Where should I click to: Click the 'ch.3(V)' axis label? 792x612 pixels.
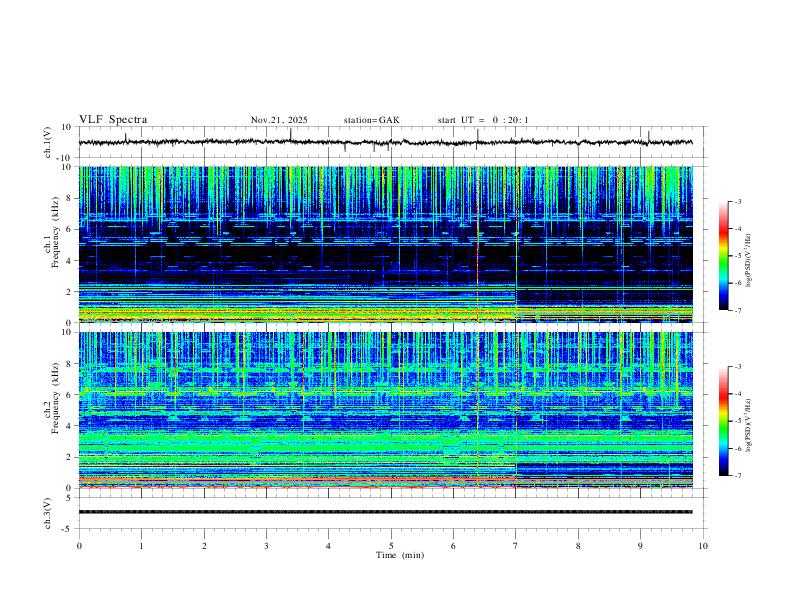[x=48, y=513]
